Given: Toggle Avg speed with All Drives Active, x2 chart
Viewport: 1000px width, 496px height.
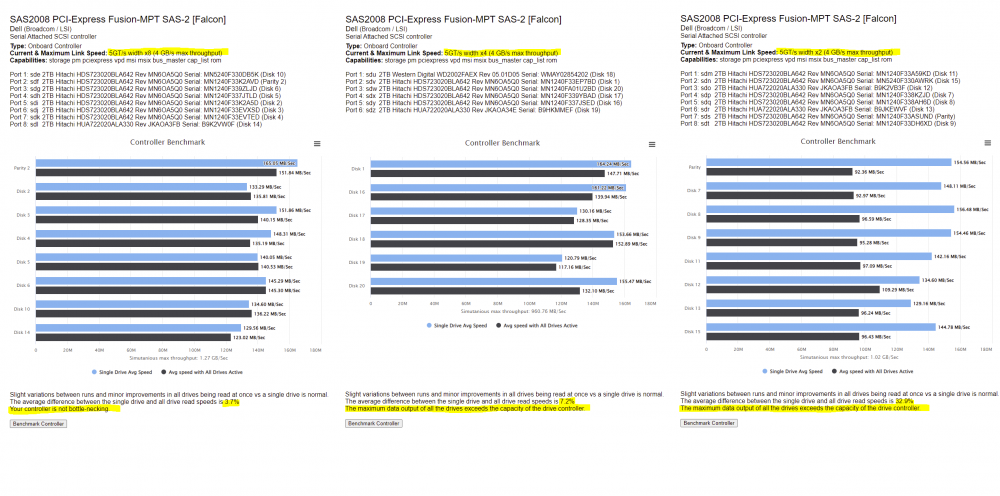Looking at the screenshot, I should coord(872,371).
